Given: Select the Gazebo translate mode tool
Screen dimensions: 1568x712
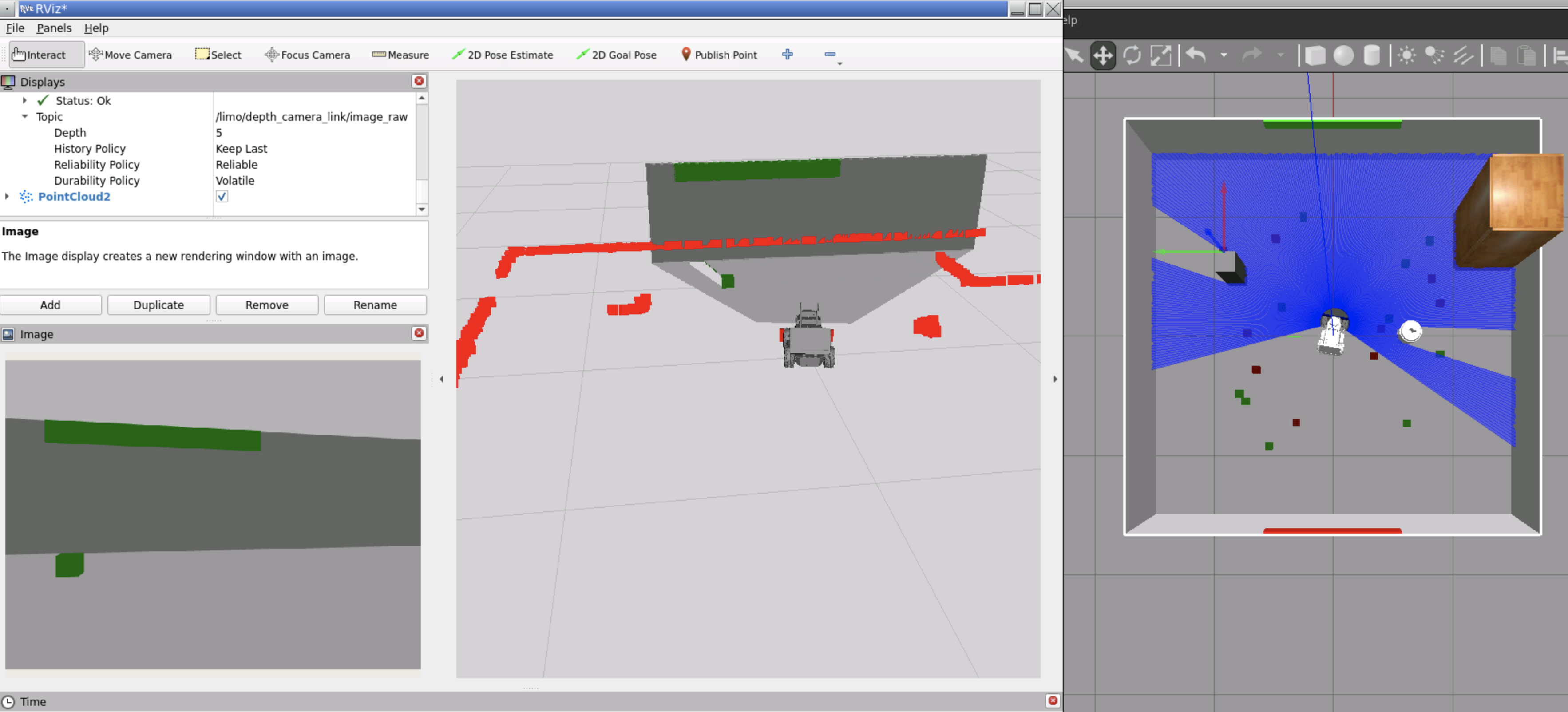Looking at the screenshot, I should pos(1102,55).
